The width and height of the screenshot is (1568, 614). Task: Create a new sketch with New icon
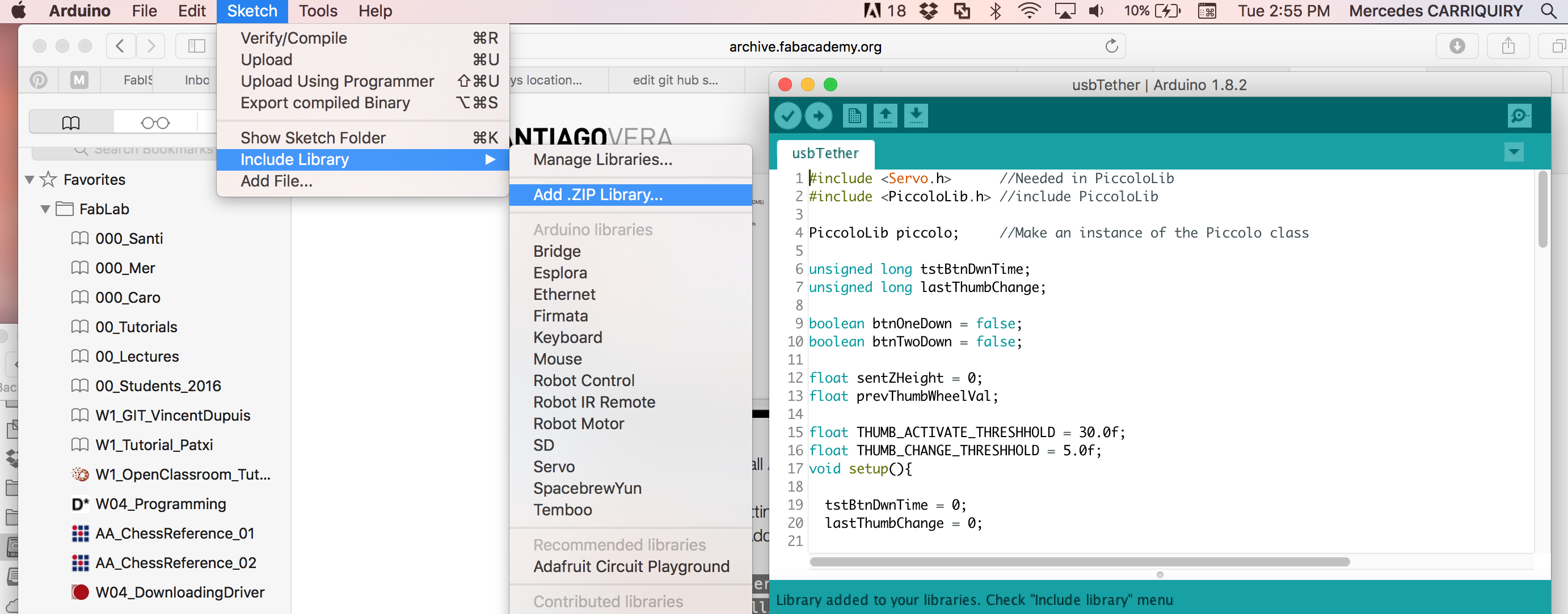coord(854,115)
